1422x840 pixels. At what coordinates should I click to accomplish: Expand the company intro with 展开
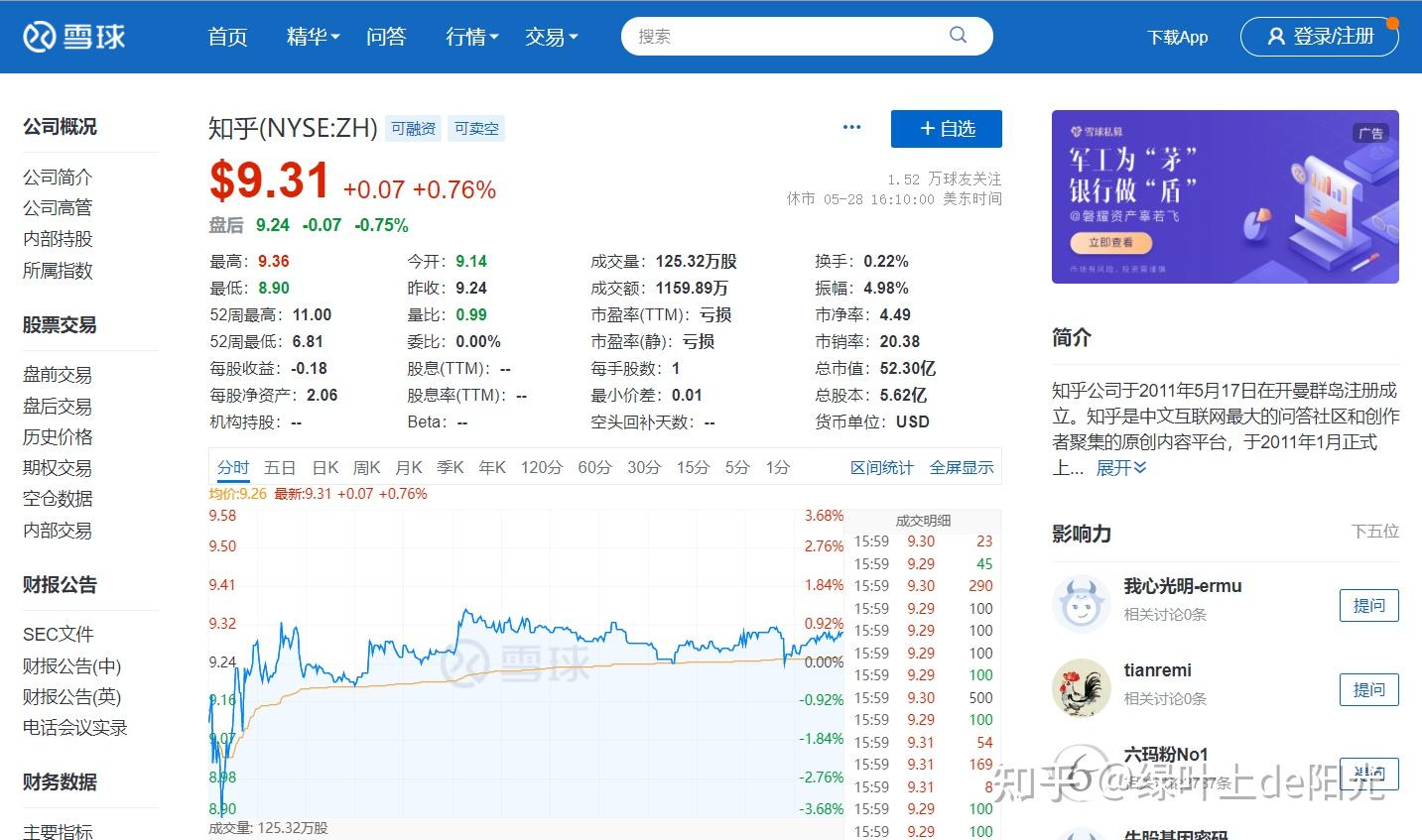1121,468
